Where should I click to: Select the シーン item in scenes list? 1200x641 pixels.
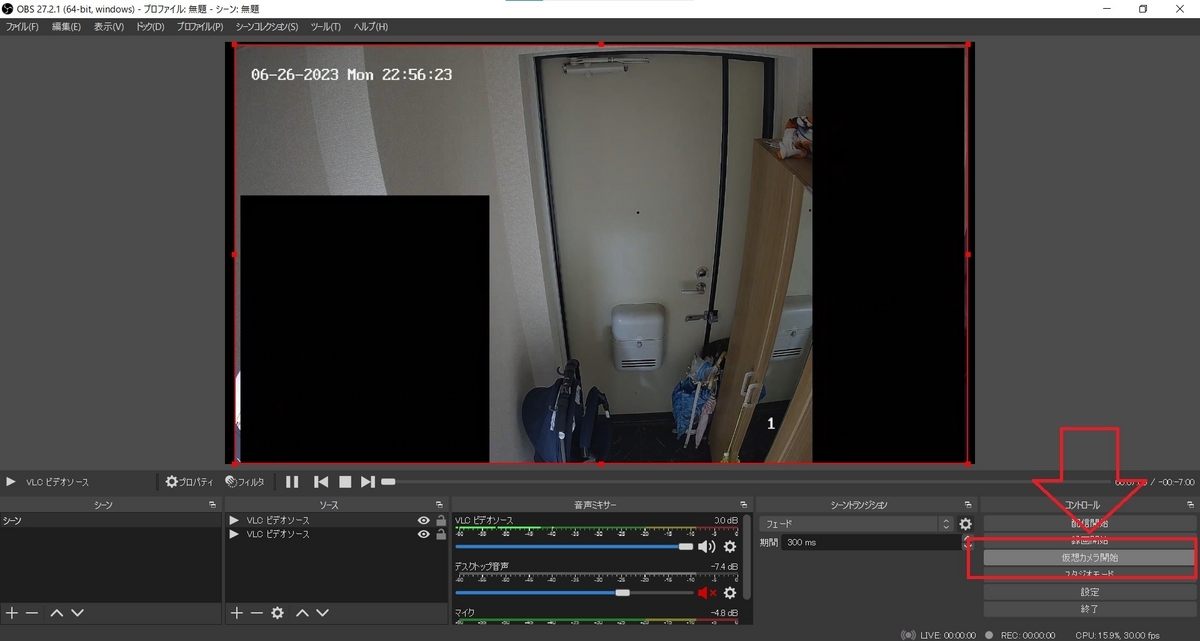tap(110, 521)
